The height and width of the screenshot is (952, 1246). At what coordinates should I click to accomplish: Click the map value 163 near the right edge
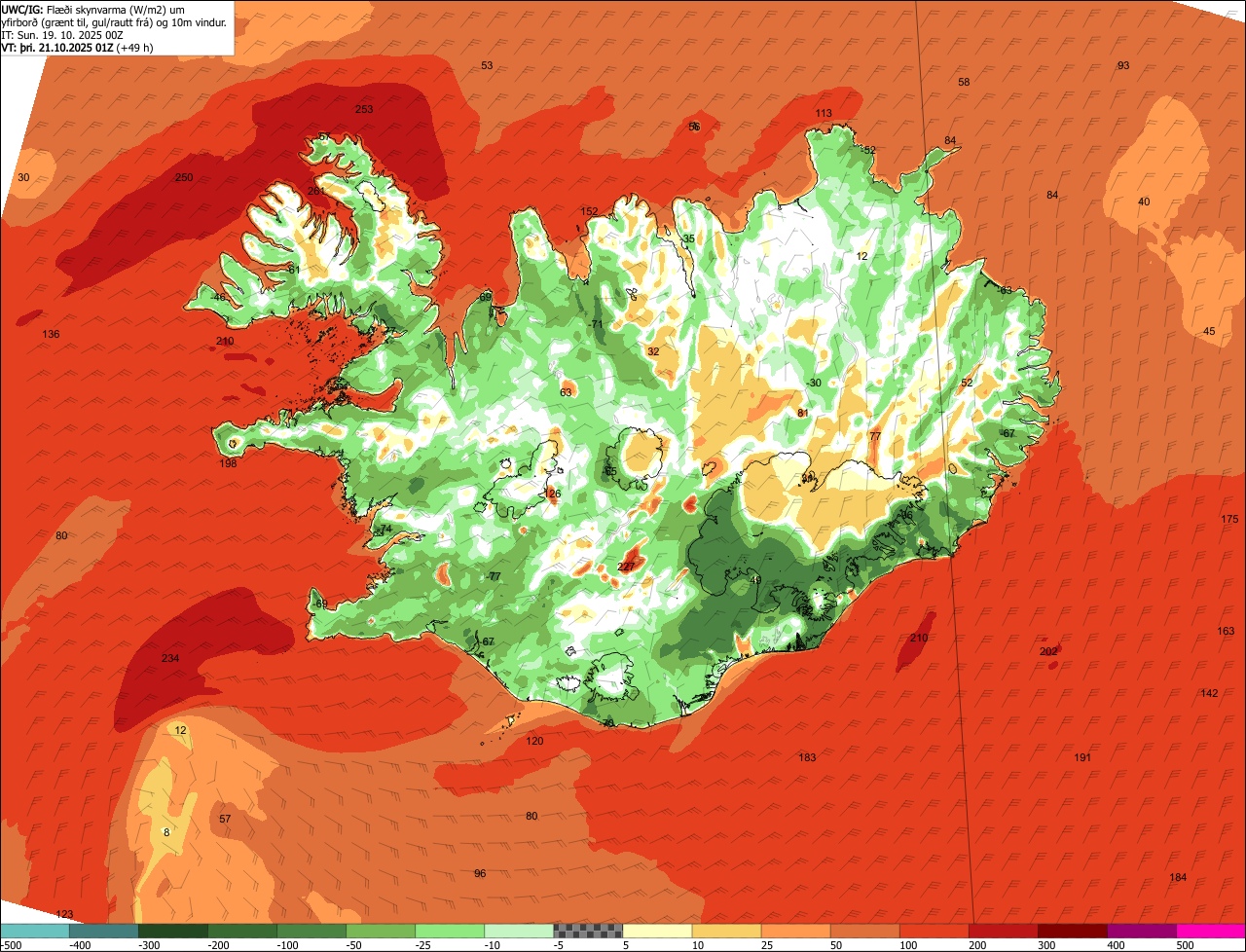click(x=1226, y=631)
